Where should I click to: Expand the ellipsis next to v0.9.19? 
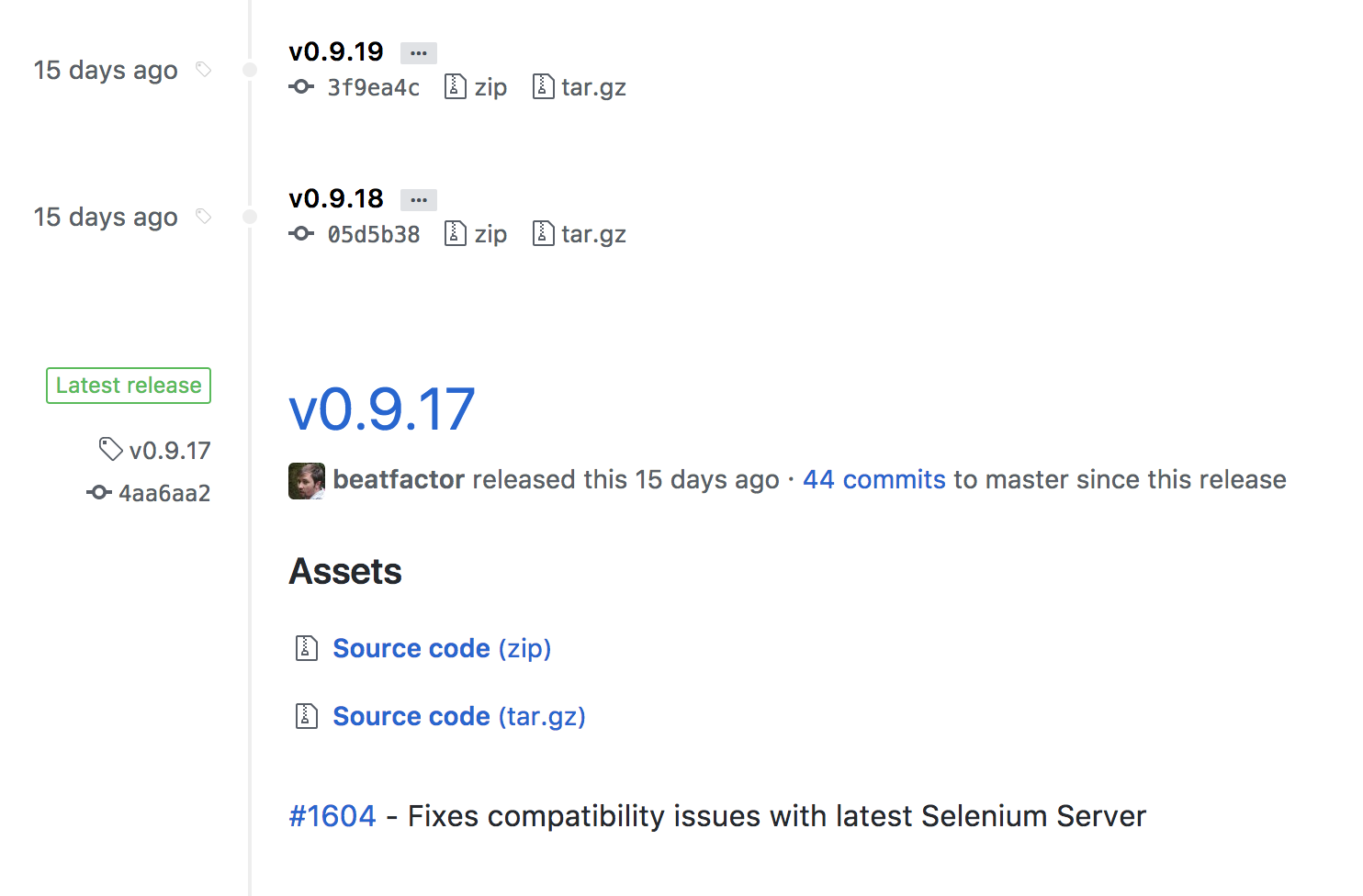tap(419, 53)
